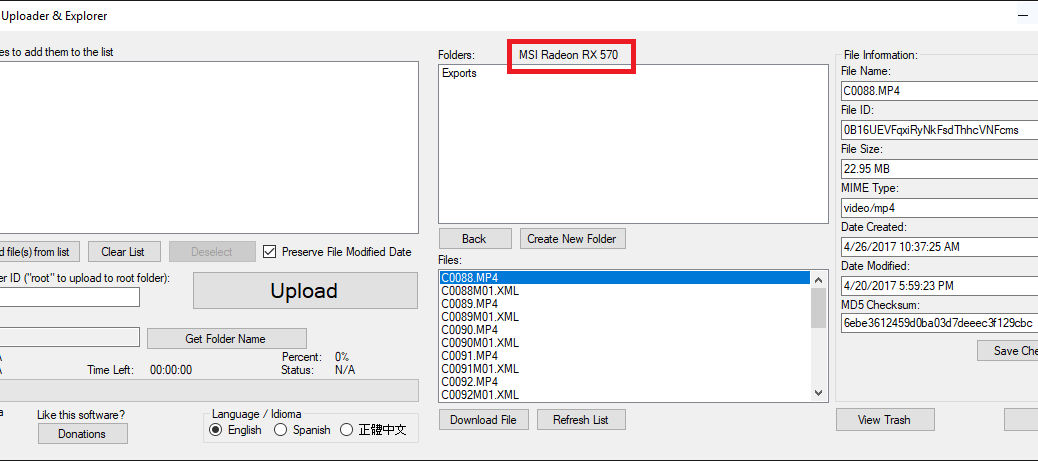This screenshot has width=1038, height=461.
Task: Click the folder ID input box
Action: 70,297
